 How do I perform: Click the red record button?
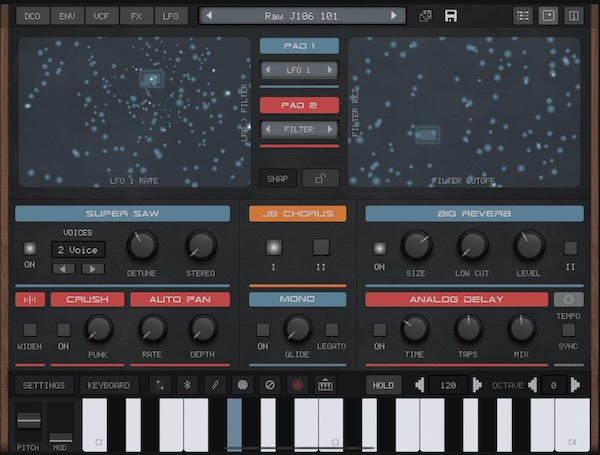pyautogui.click(x=297, y=385)
